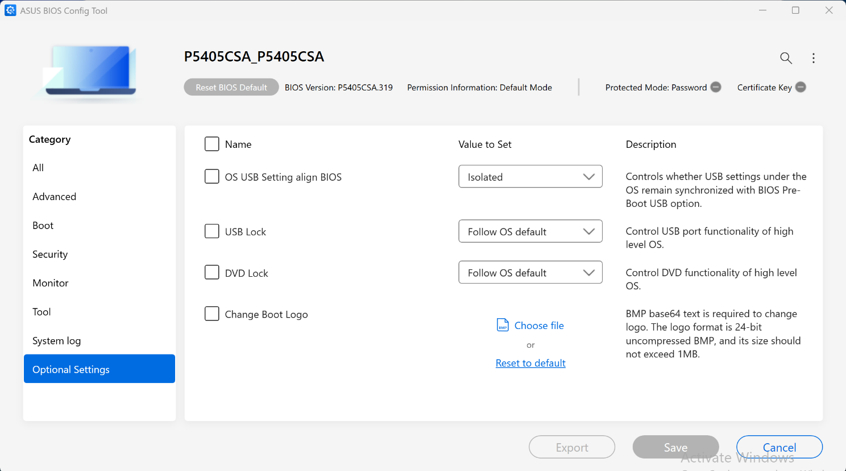Image resolution: width=847 pixels, height=471 pixels.
Task: Open the Isolated dropdown
Action: click(530, 177)
